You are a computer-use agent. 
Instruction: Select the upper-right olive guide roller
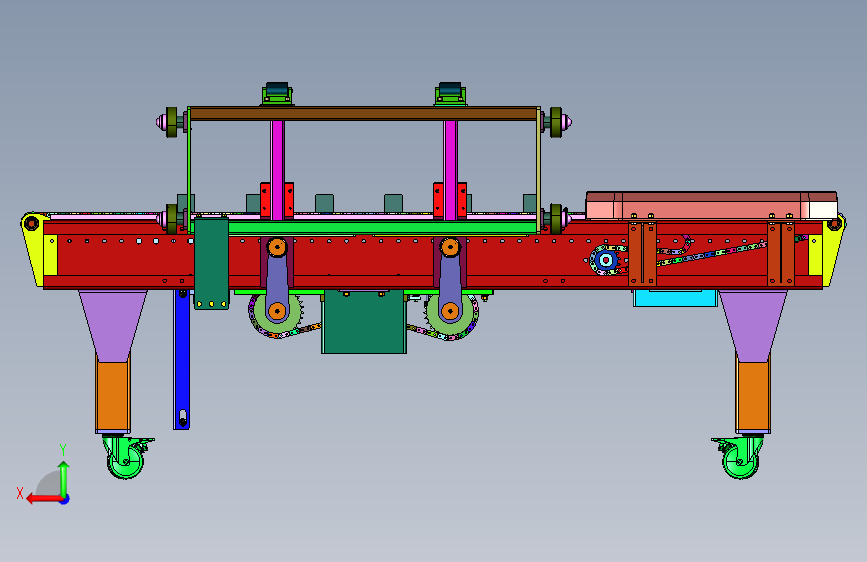(x=556, y=122)
